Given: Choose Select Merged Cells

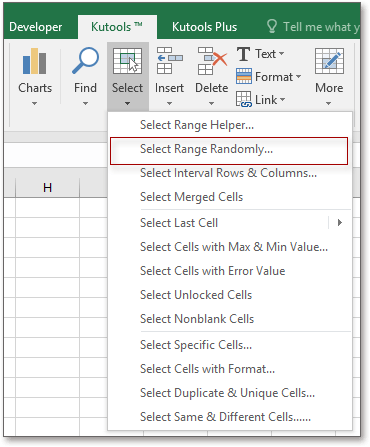Looking at the screenshot, I should (230, 197).
